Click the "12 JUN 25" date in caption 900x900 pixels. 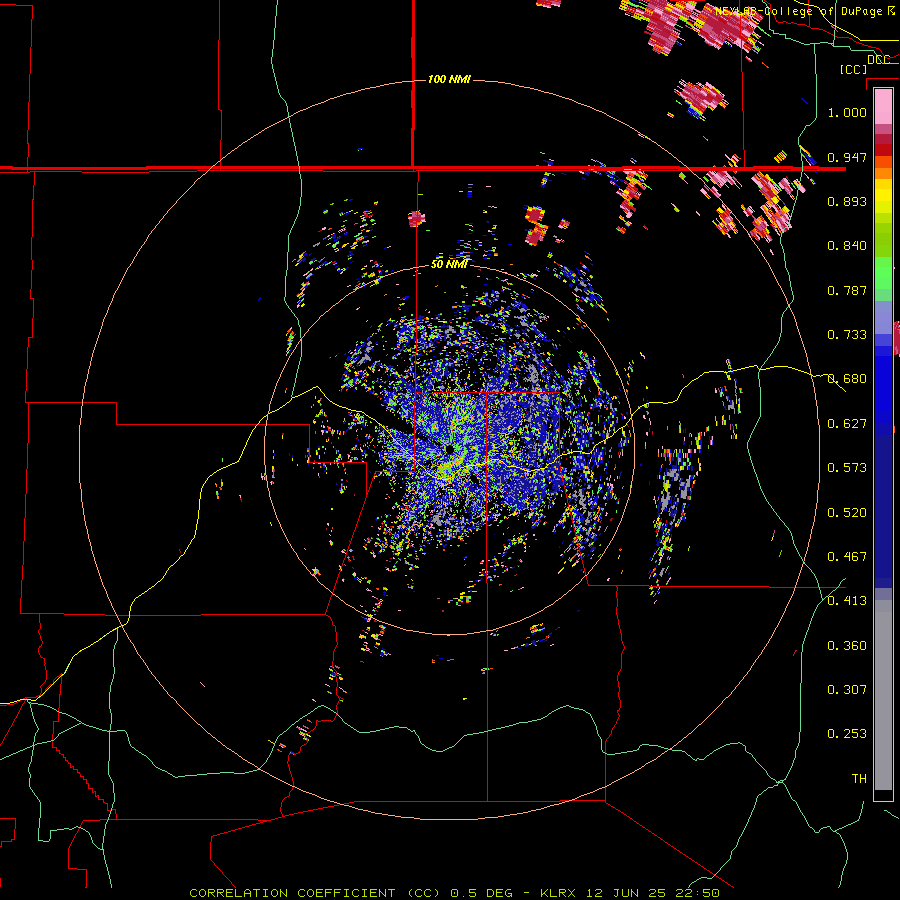[626, 893]
